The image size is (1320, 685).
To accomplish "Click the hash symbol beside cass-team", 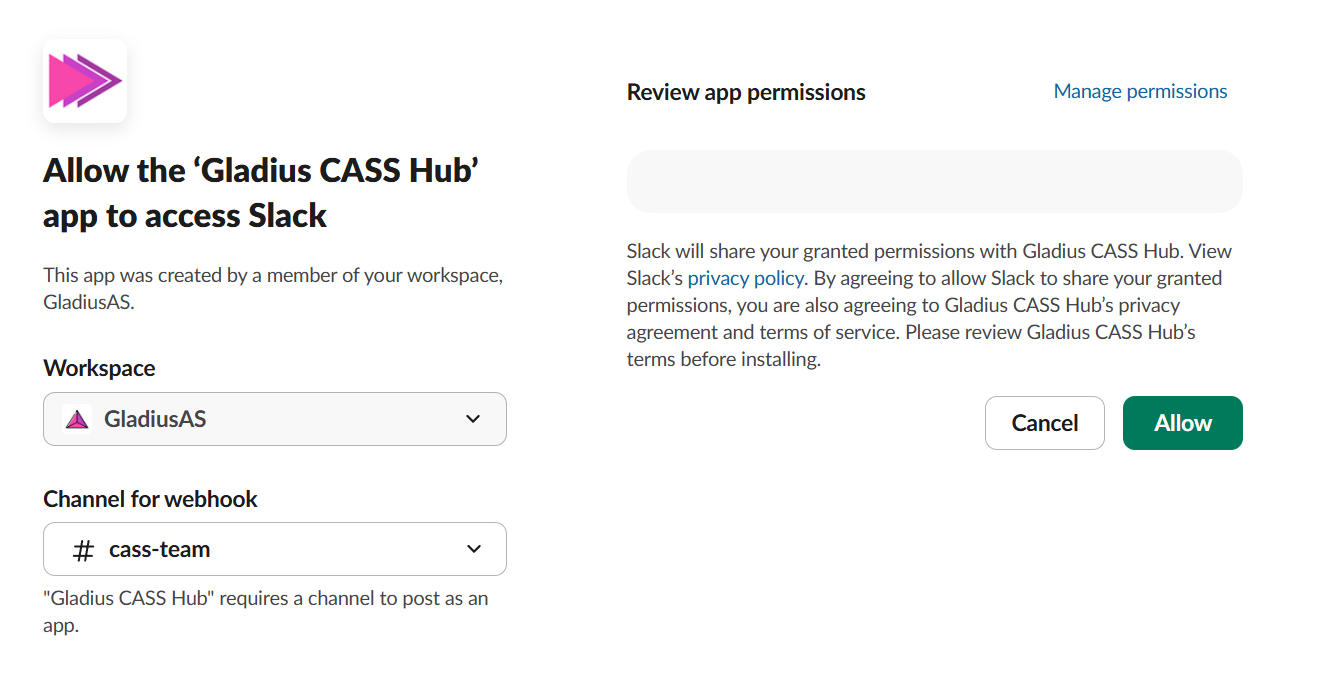I will [84, 550].
